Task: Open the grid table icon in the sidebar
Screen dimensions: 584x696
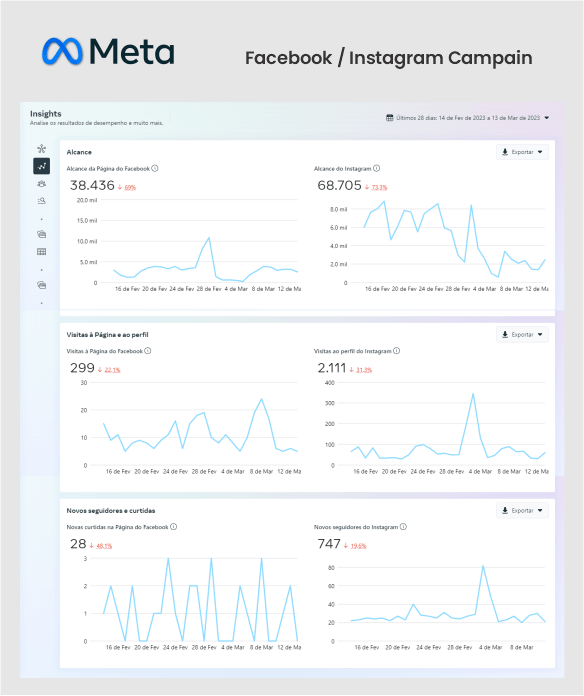Action: click(42, 252)
